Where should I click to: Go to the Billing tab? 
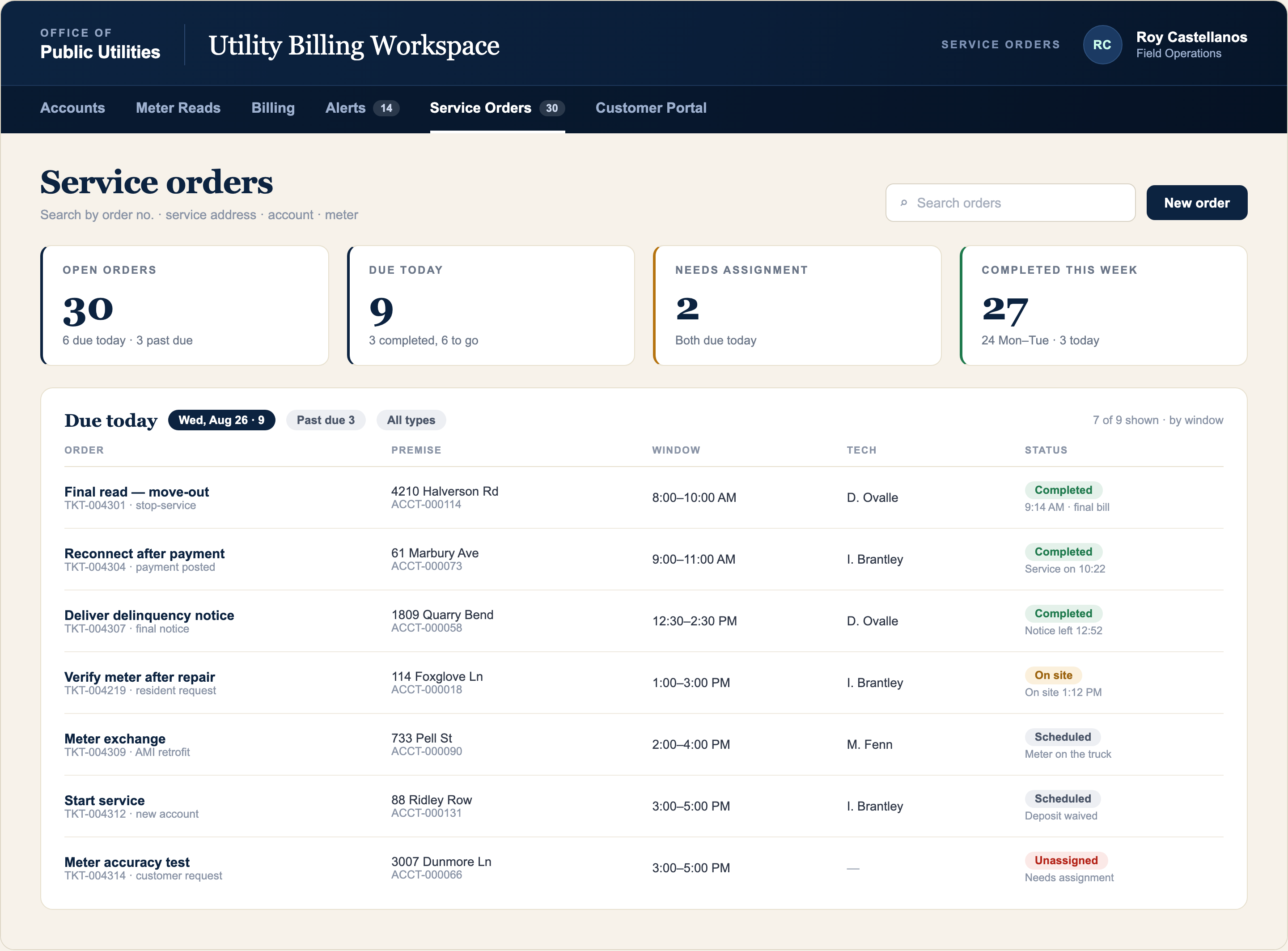click(x=273, y=108)
